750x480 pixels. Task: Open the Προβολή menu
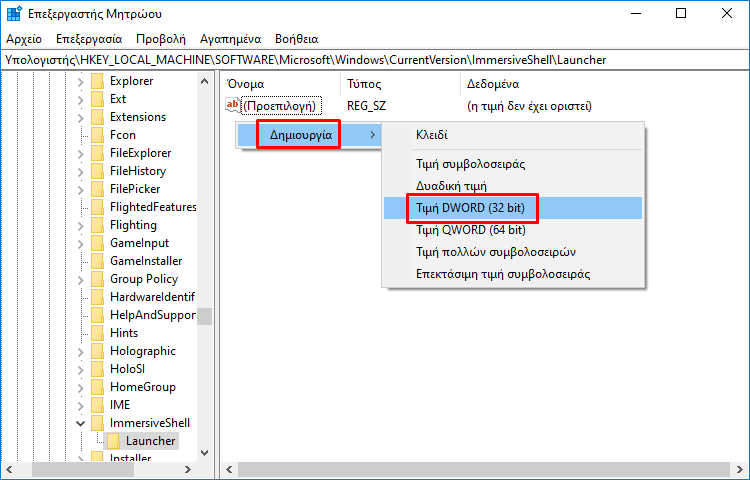point(161,39)
